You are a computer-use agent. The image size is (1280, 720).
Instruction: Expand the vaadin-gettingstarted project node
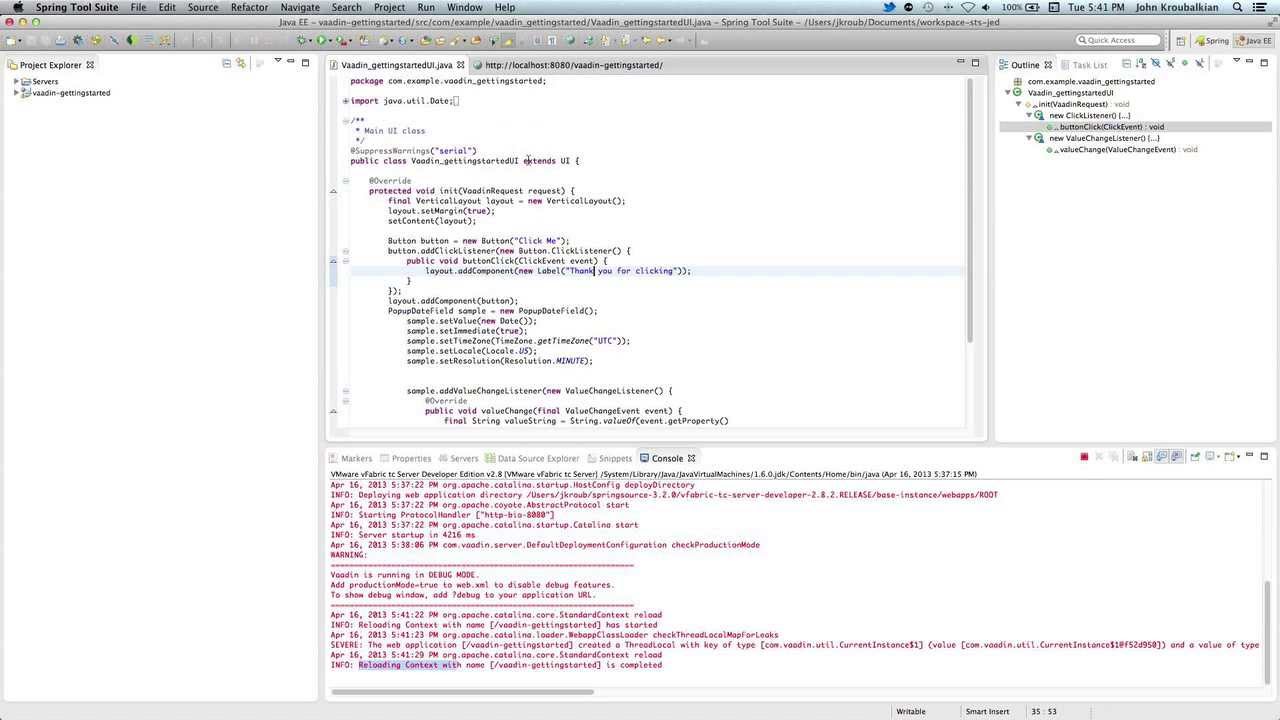point(16,93)
